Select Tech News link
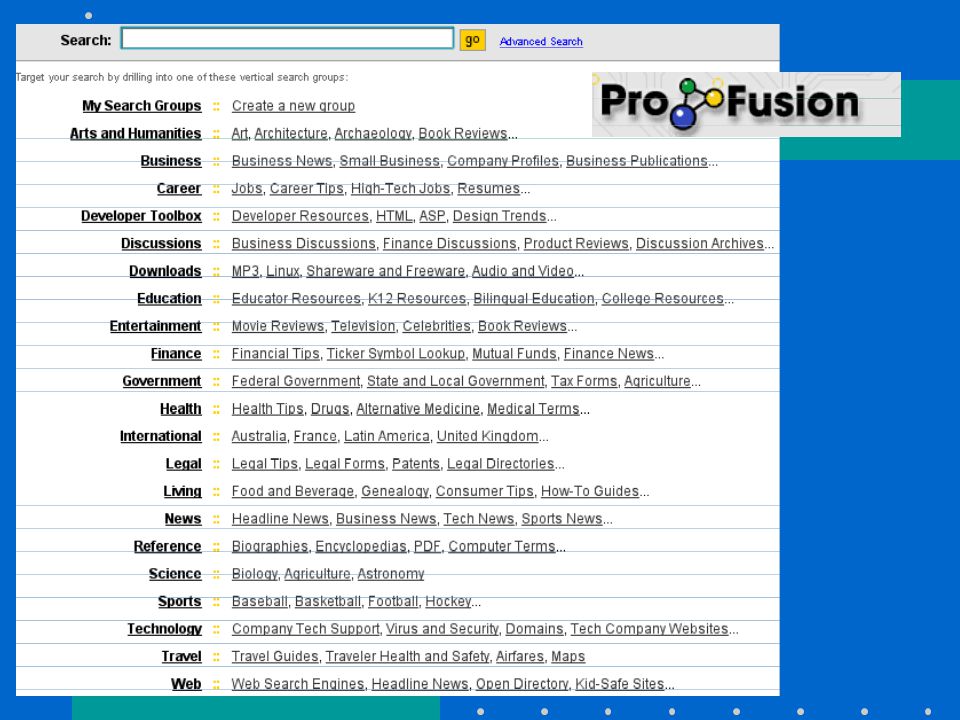Viewport: 960px width, 720px height. point(479,519)
